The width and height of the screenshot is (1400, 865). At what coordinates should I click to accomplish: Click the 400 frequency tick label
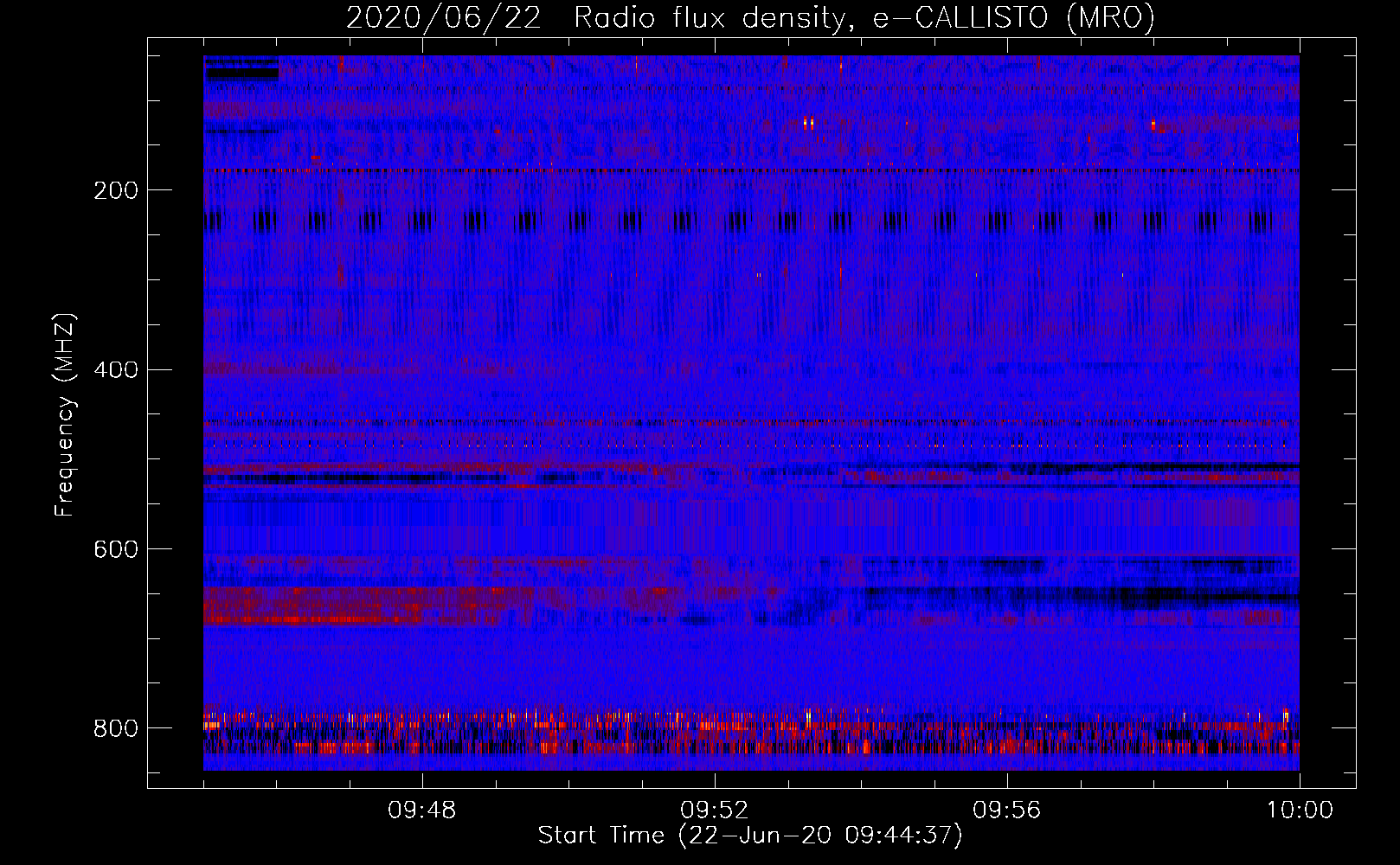coord(116,370)
